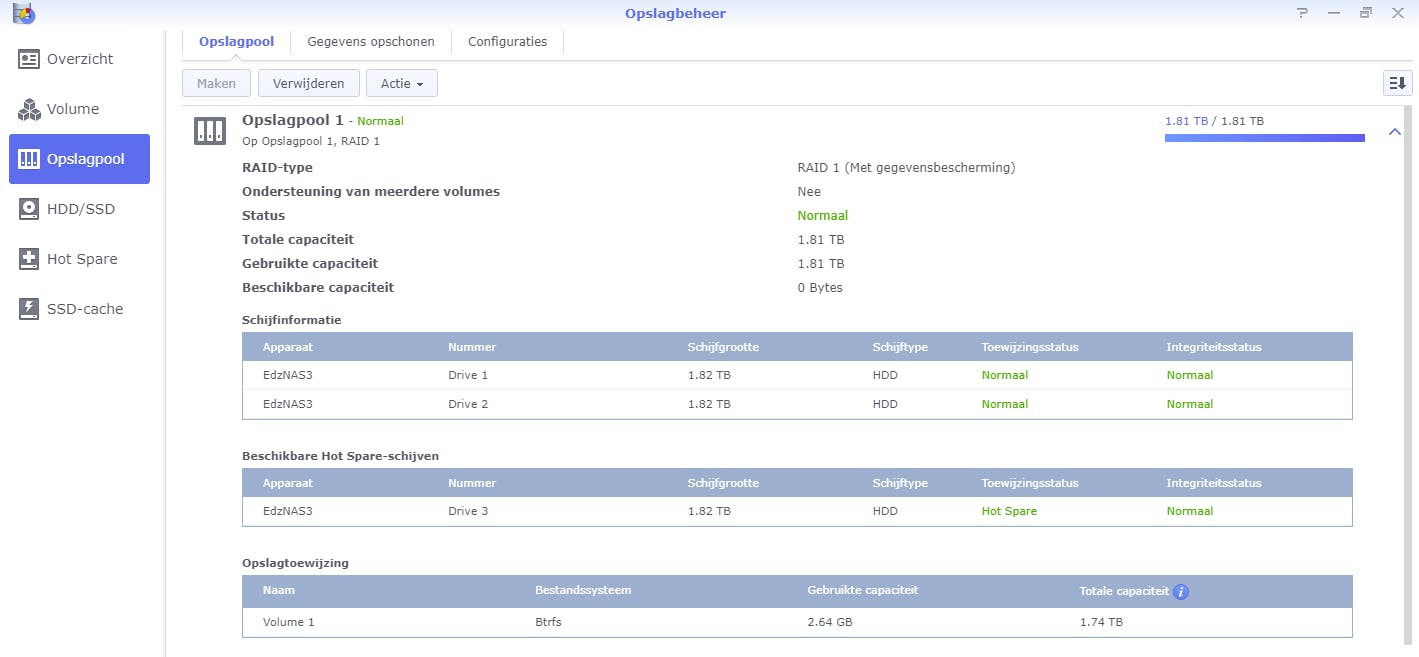Collapse the Opslagpool 1 details chevron

tap(1395, 132)
